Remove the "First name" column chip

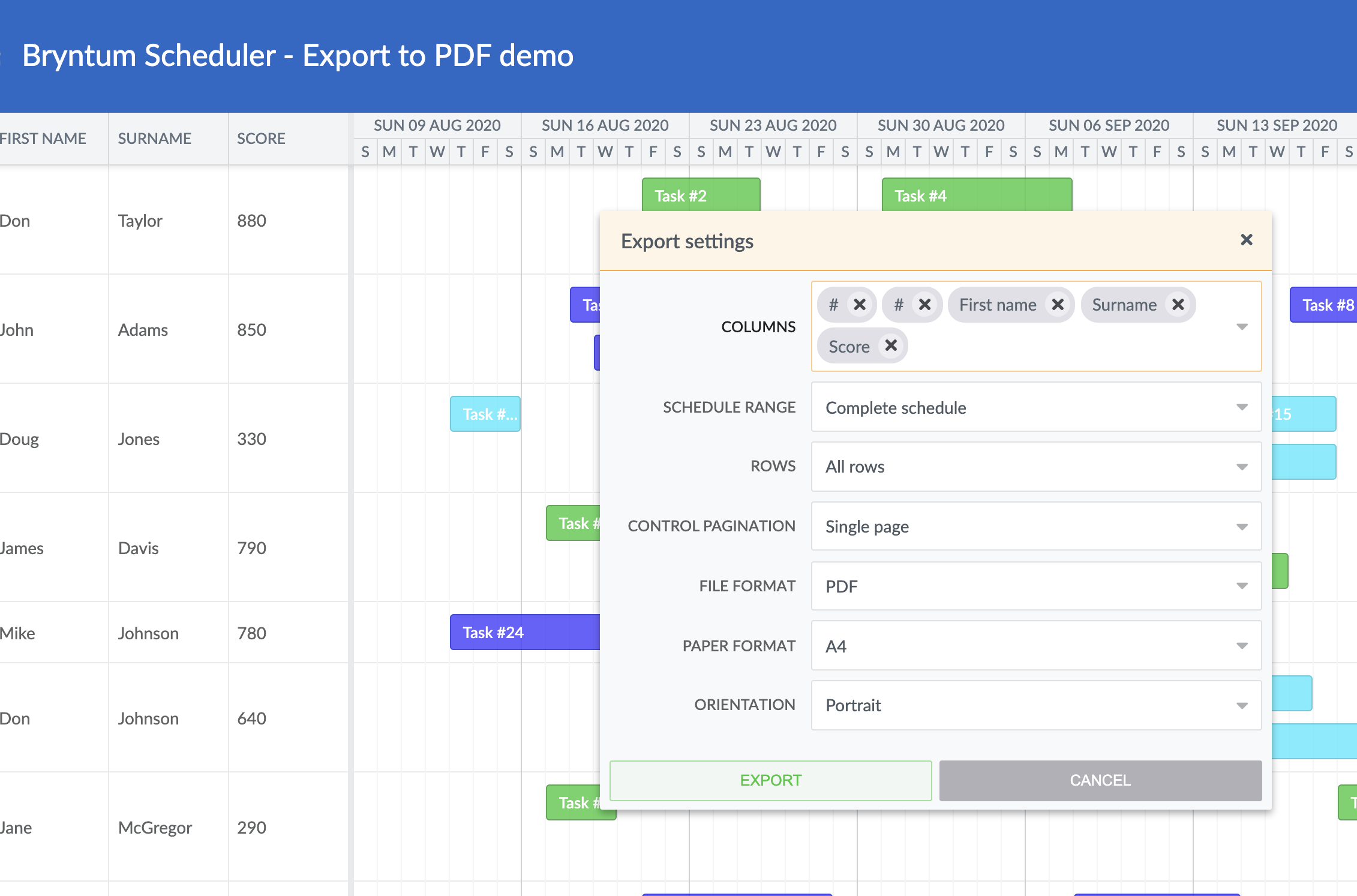click(x=1058, y=305)
